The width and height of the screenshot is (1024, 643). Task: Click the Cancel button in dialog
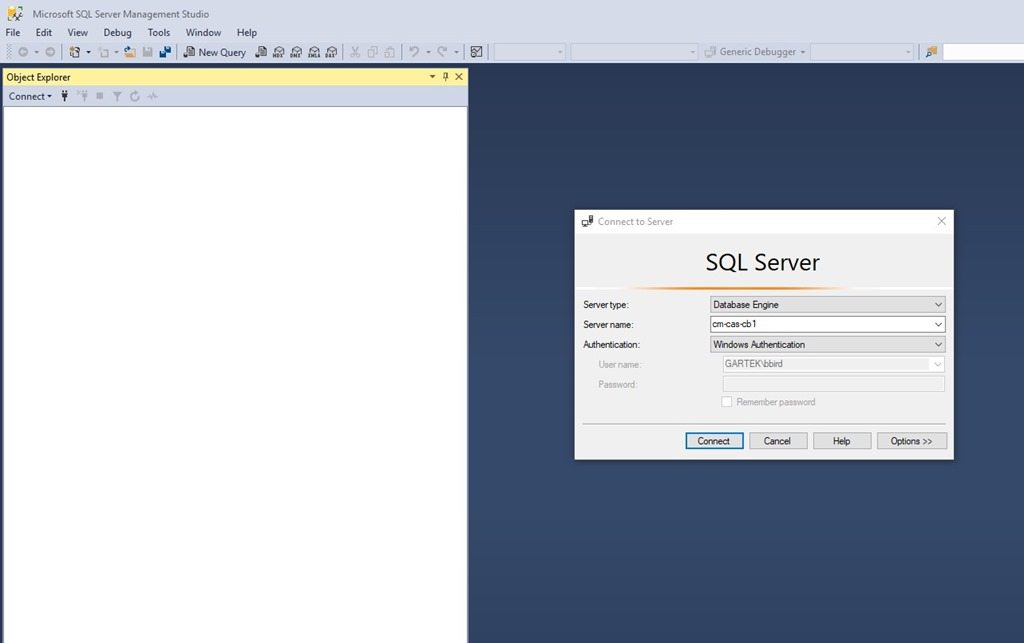pos(778,441)
